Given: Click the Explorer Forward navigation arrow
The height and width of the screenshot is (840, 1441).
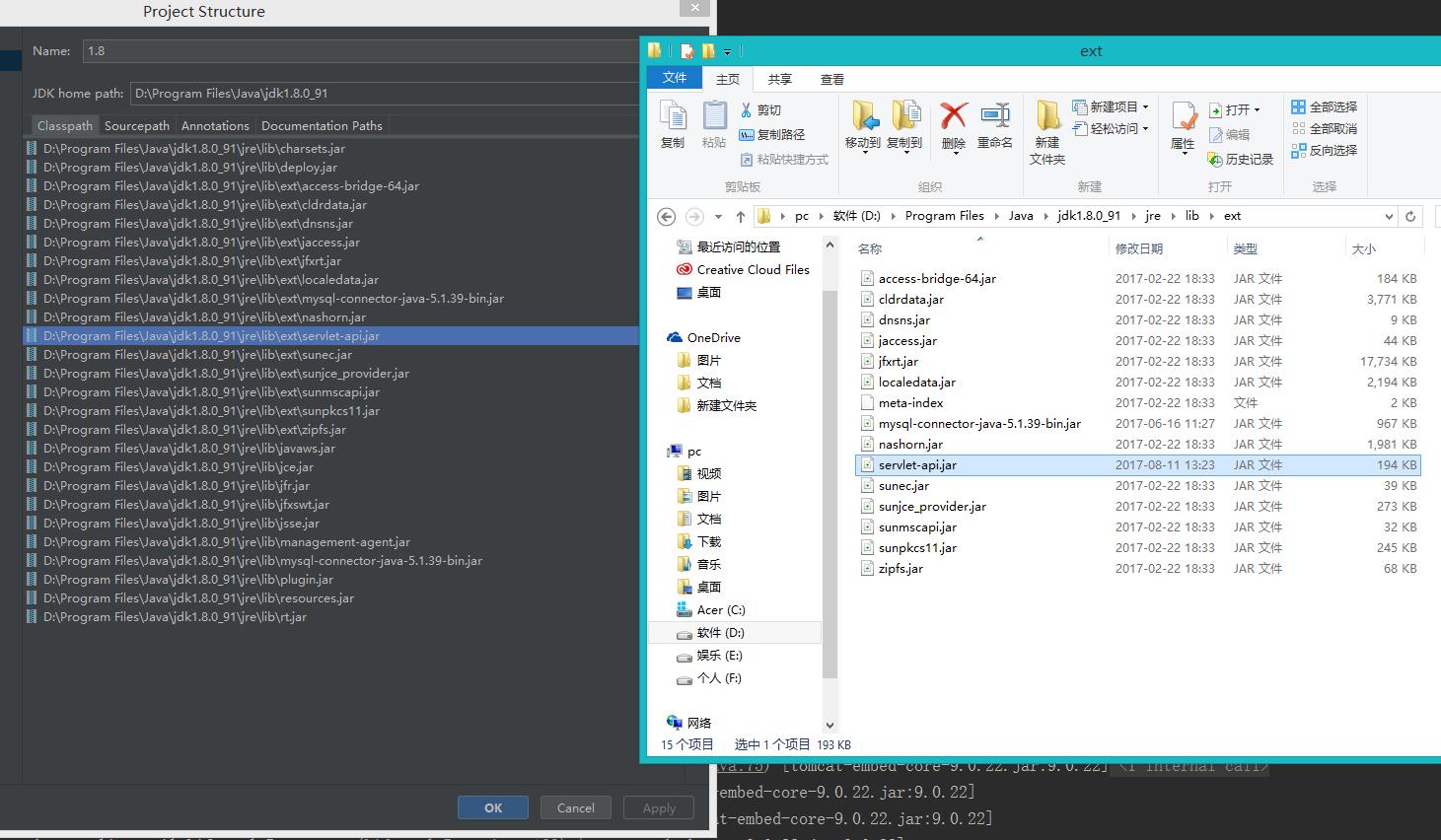Looking at the screenshot, I should pos(694,216).
